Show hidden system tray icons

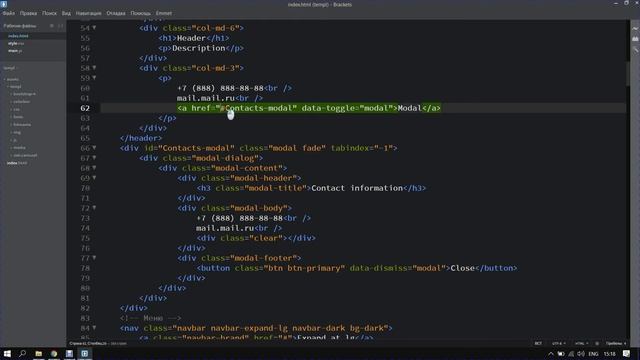tap(551, 354)
